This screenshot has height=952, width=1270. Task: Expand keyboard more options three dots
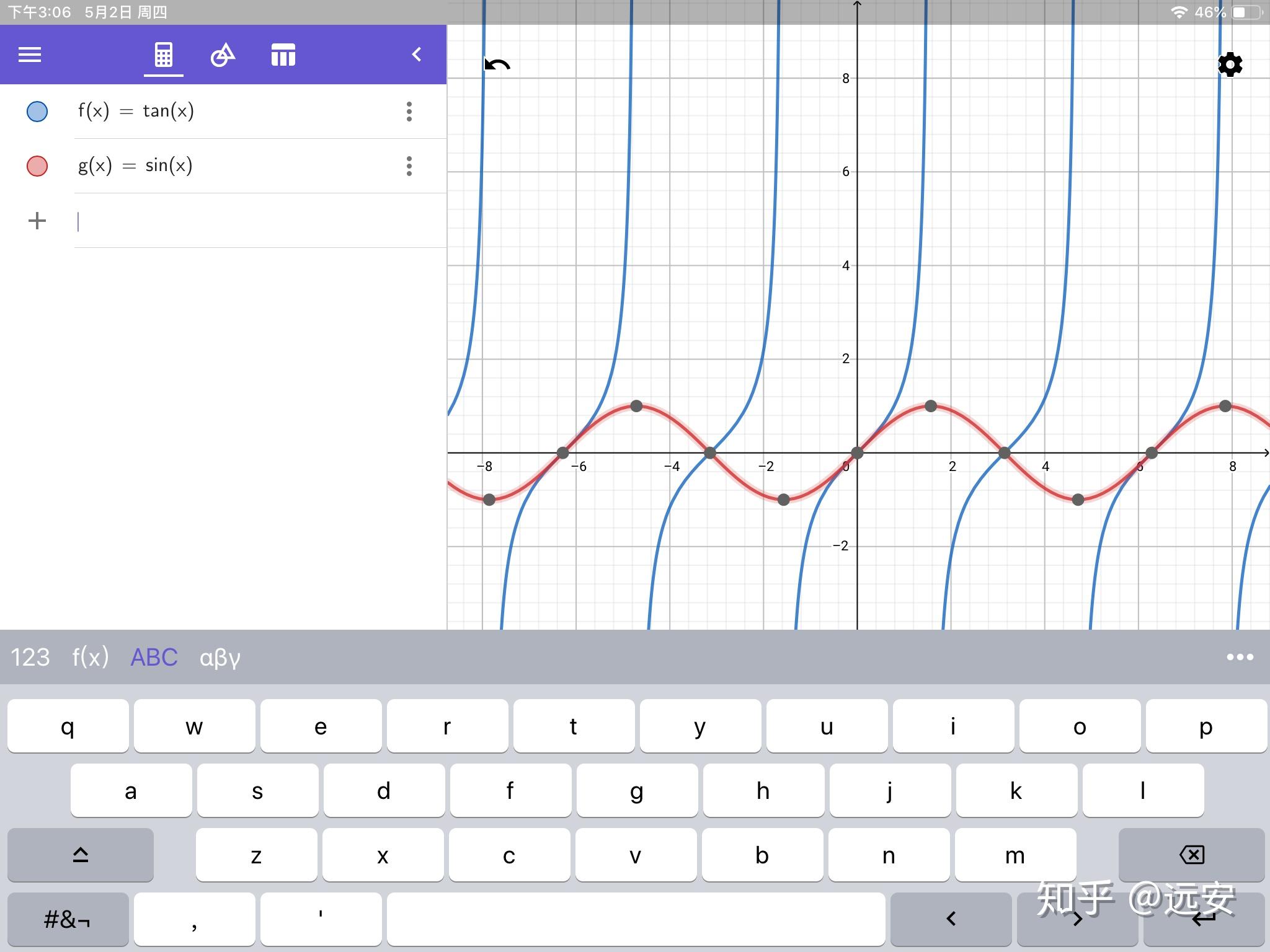point(1240,657)
